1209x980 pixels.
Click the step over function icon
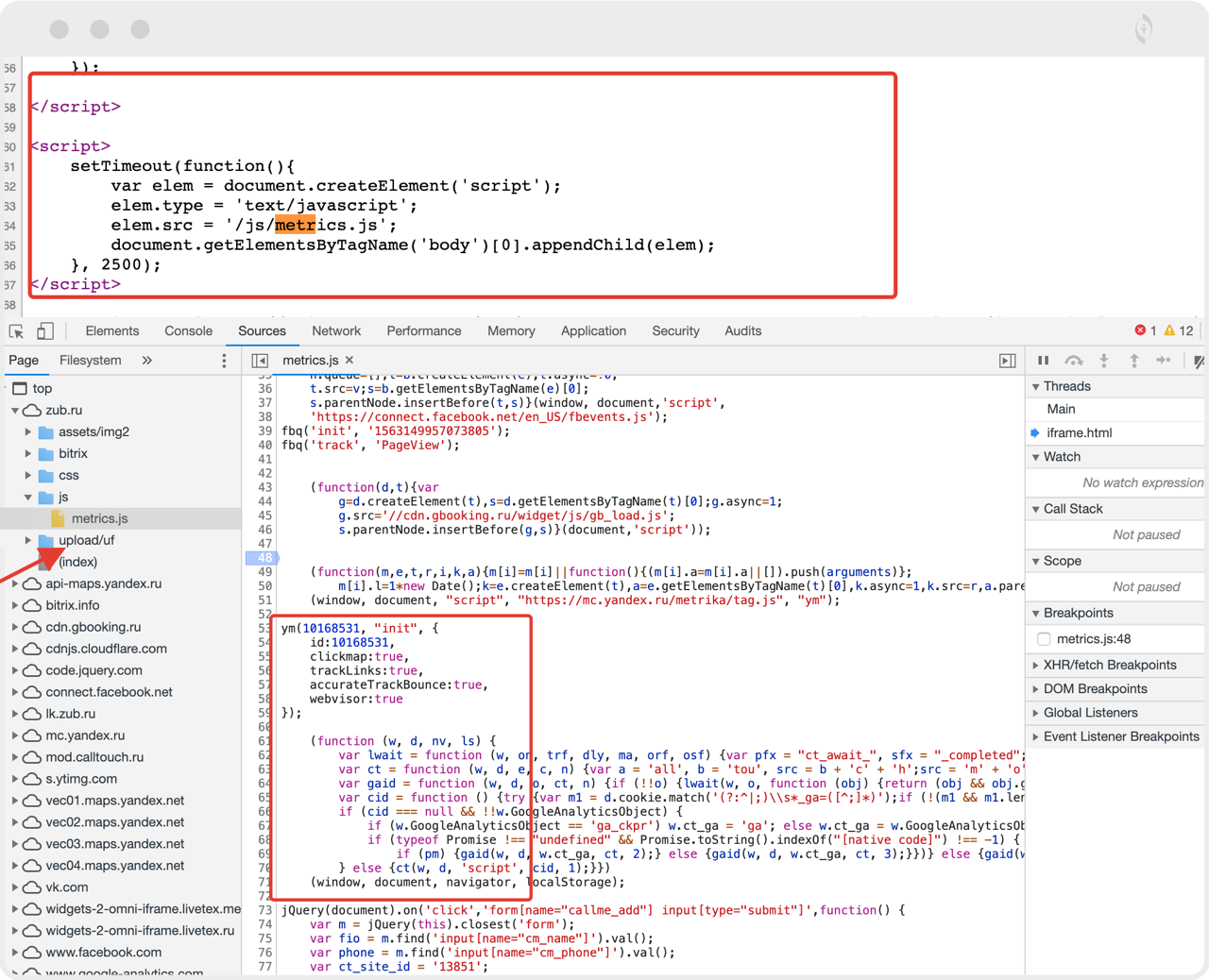click(1074, 361)
